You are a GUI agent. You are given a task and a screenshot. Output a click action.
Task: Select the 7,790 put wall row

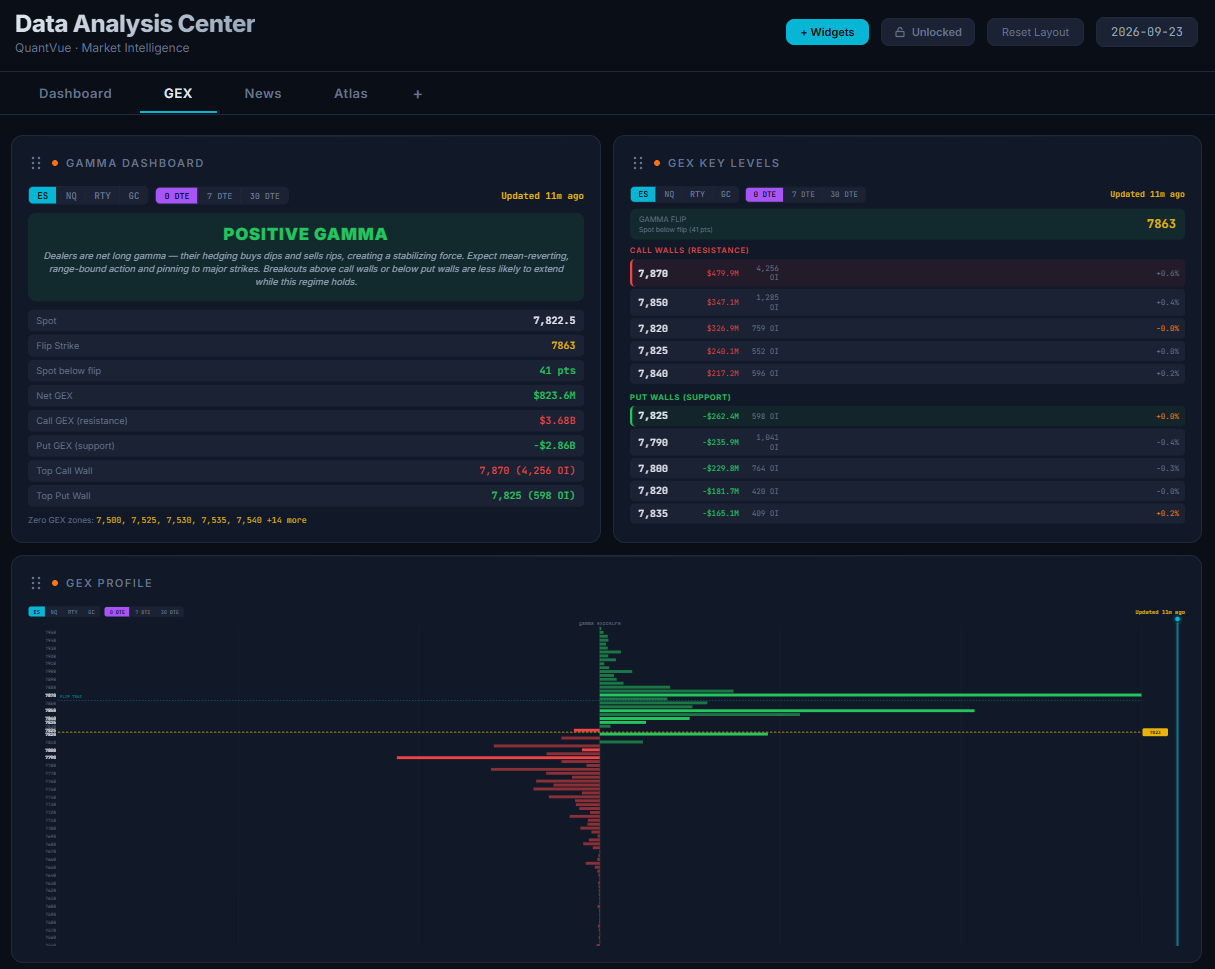click(907, 442)
